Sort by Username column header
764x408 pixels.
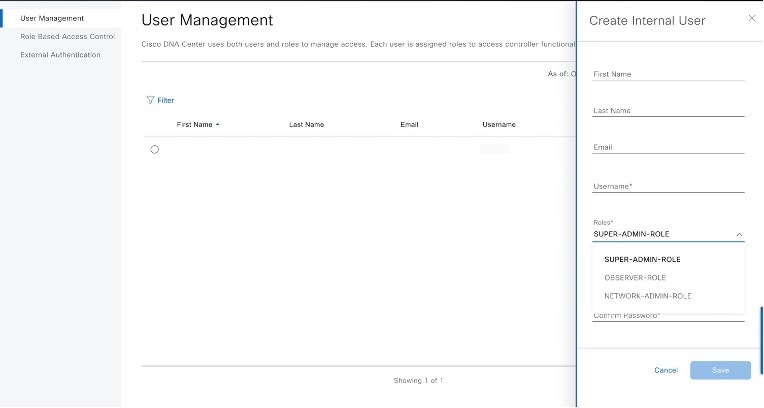click(499, 125)
